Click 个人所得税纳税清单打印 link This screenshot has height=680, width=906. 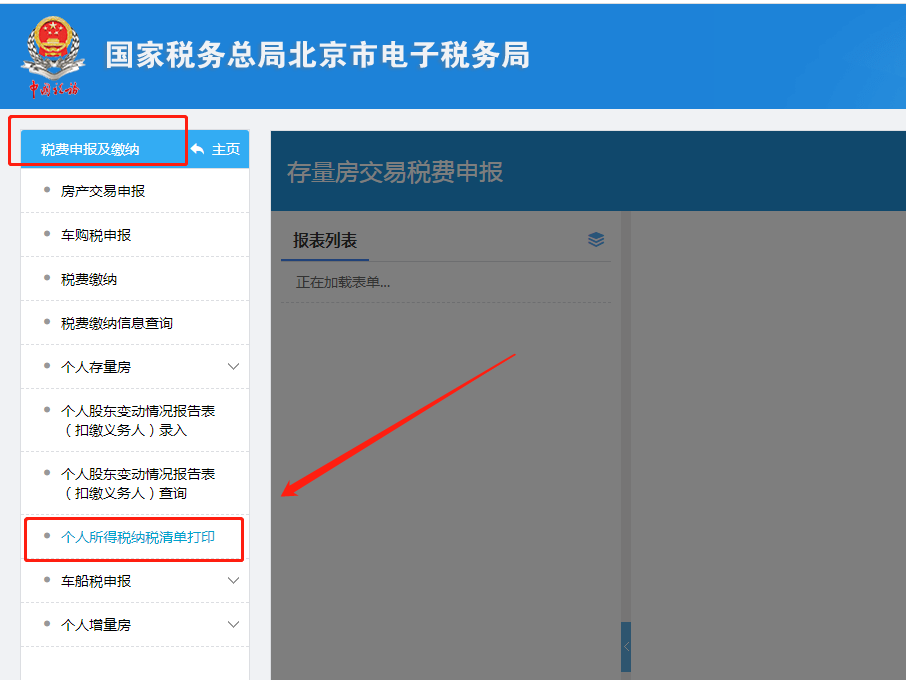coord(138,537)
